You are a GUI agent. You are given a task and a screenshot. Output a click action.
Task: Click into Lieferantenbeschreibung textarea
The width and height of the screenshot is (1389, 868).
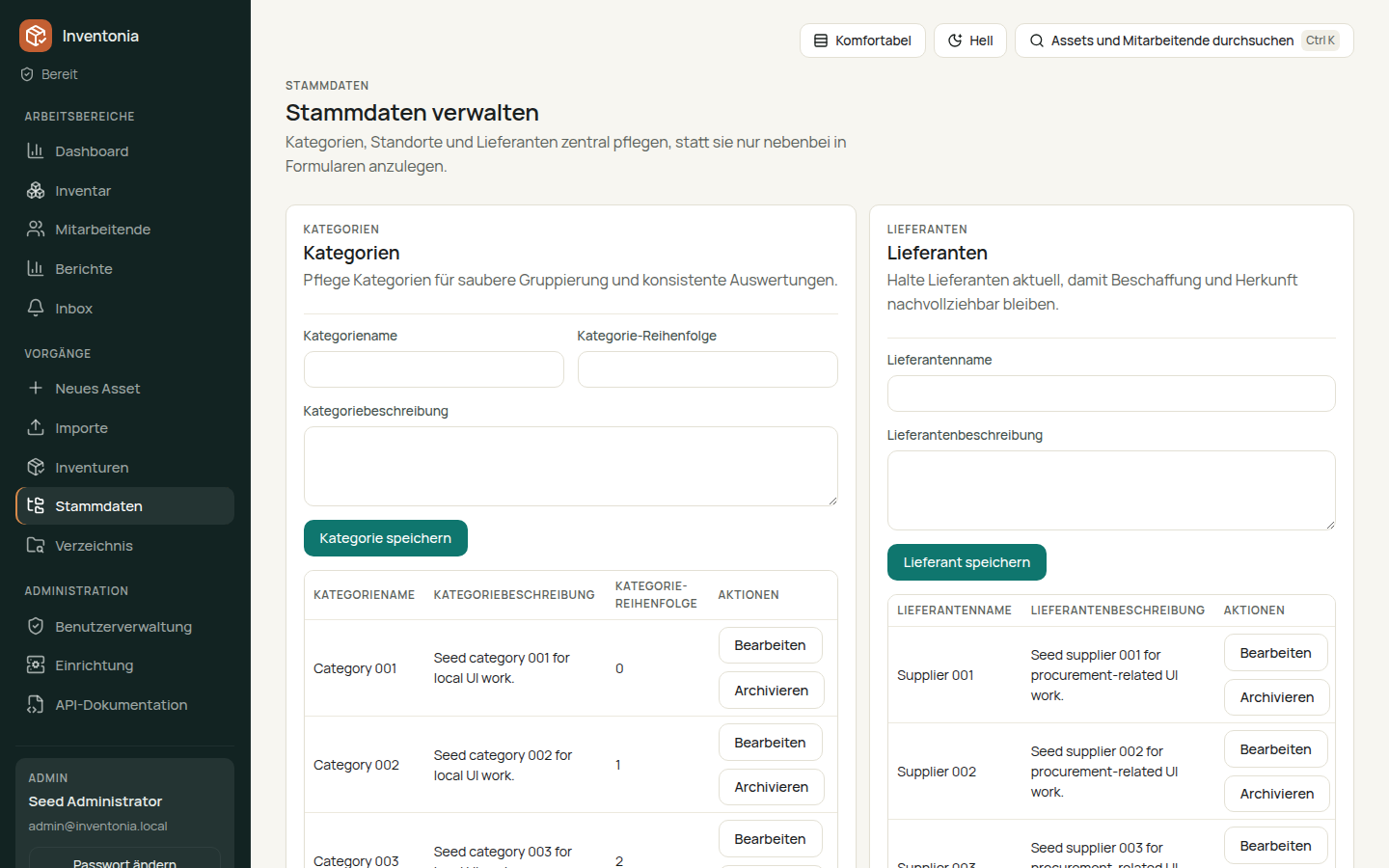click(1111, 490)
